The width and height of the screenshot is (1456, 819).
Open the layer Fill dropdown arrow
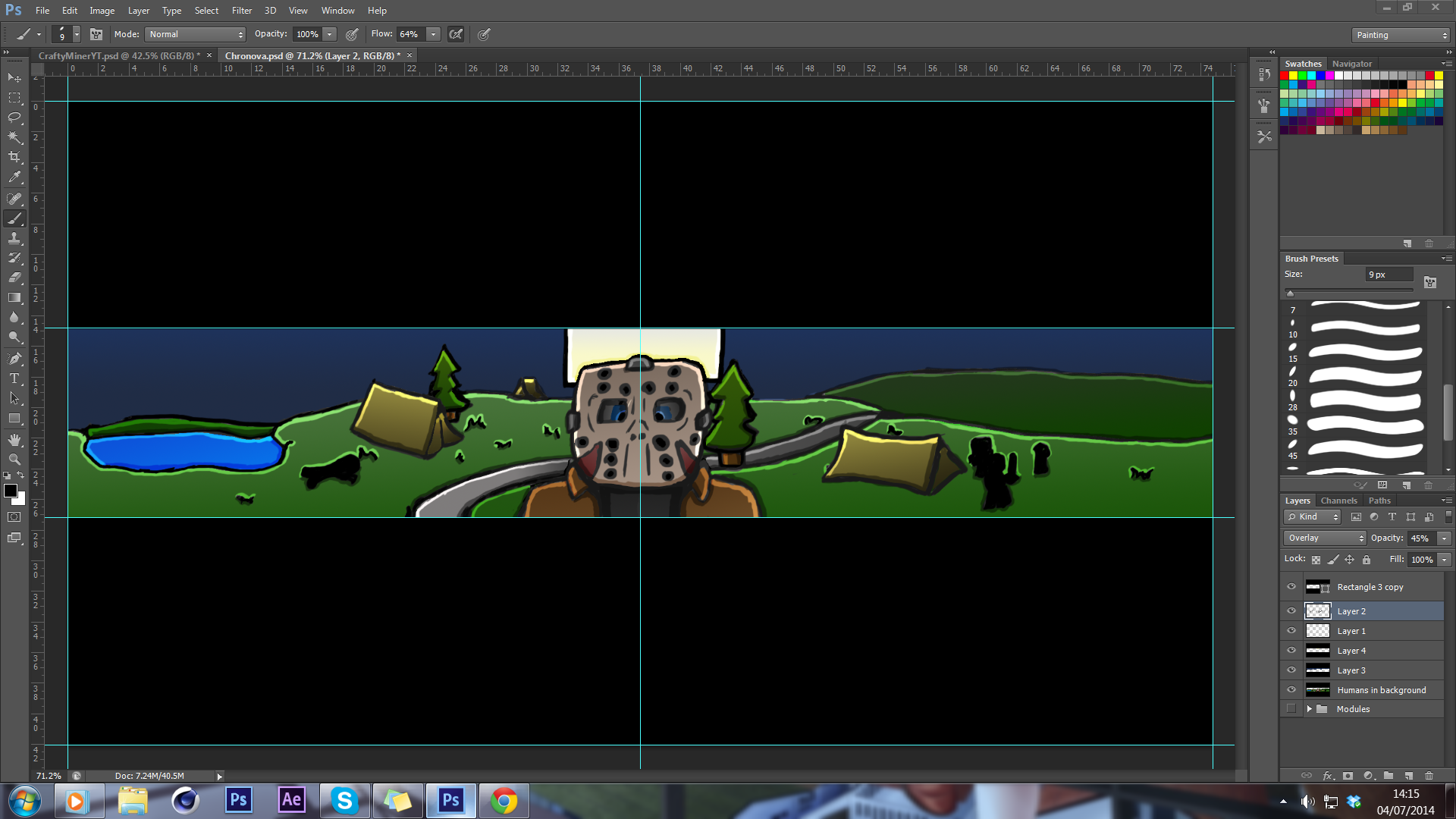1444,560
